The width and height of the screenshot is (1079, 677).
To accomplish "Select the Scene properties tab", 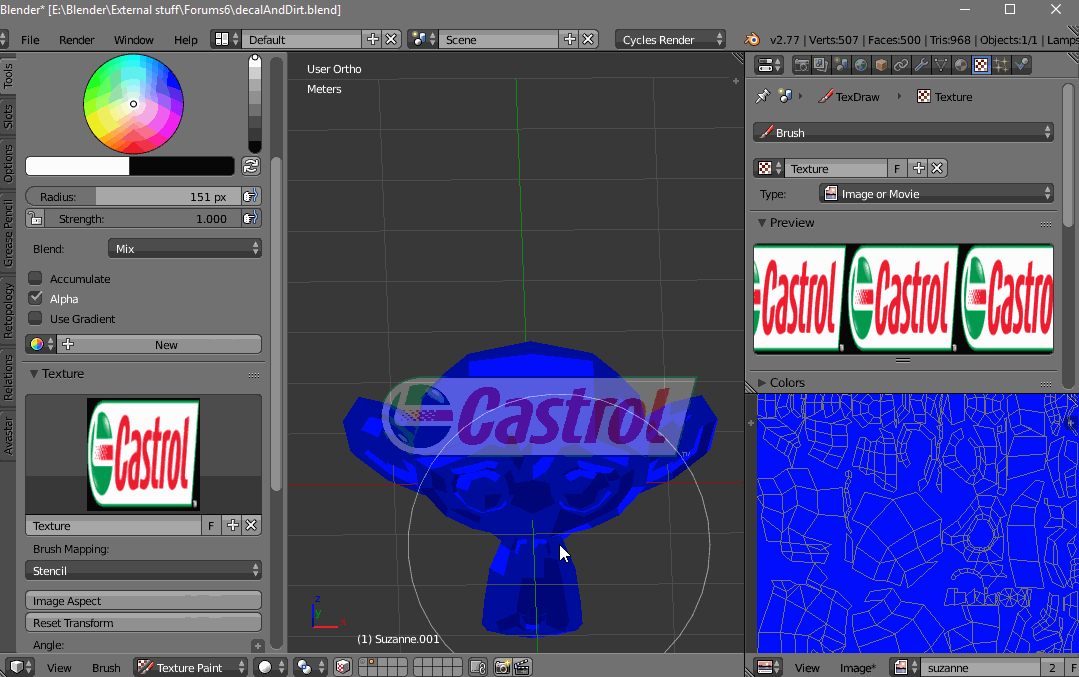I will pos(842,65).
